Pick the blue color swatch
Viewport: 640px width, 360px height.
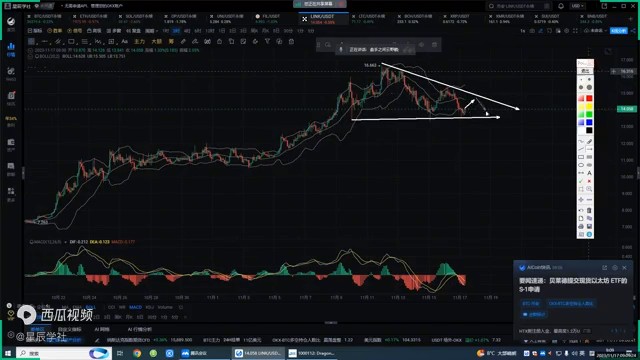589,122
